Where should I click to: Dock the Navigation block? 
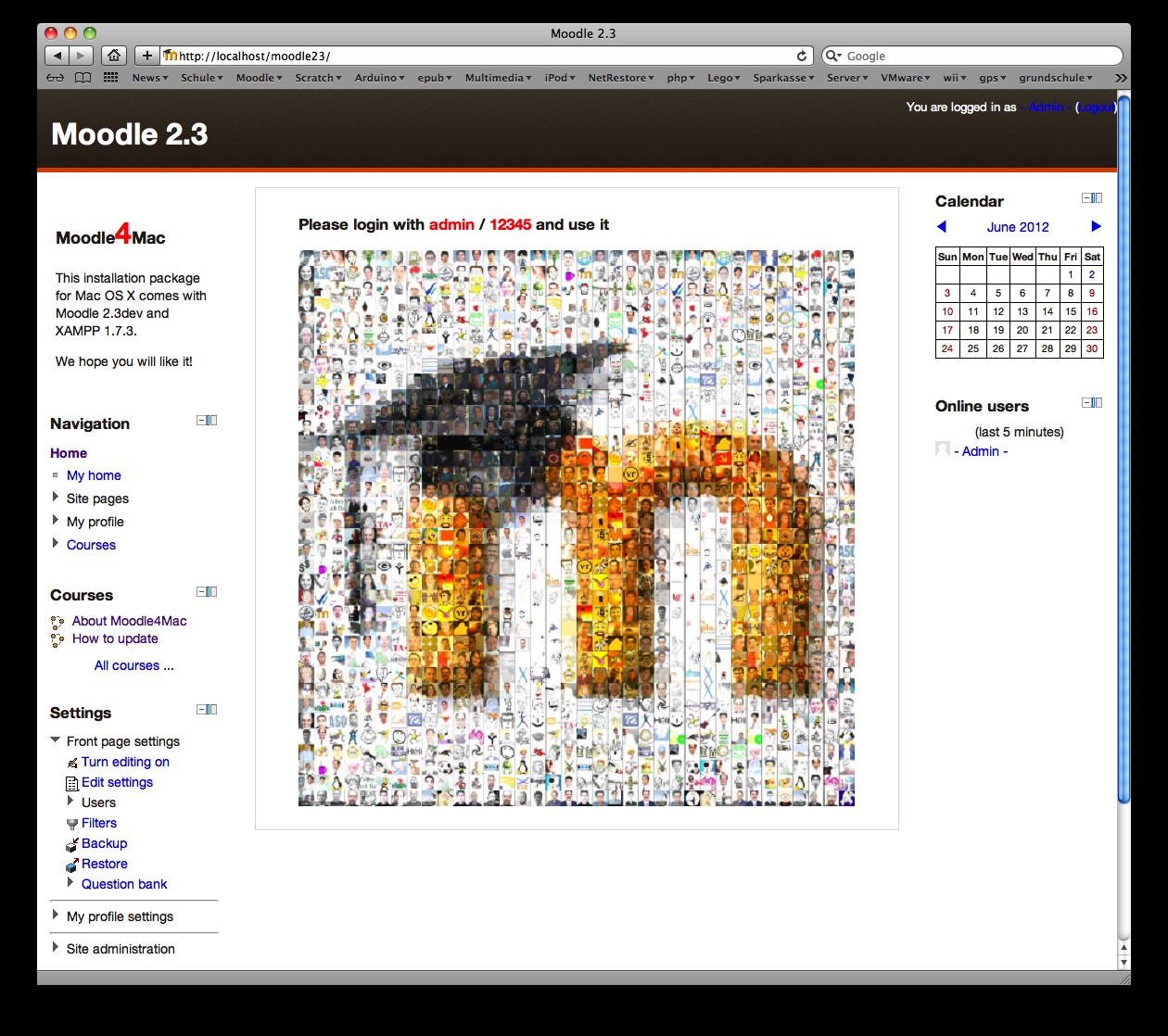(212, 421)
